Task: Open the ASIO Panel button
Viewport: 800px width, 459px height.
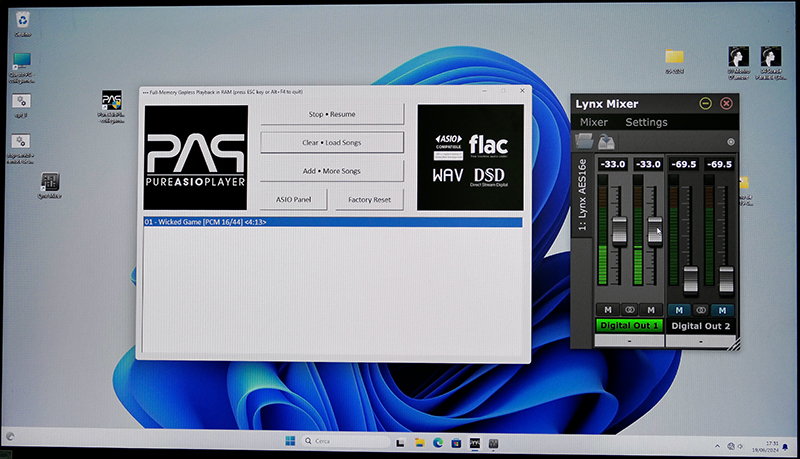Action: pyautogui.click(x=293, y=199)
